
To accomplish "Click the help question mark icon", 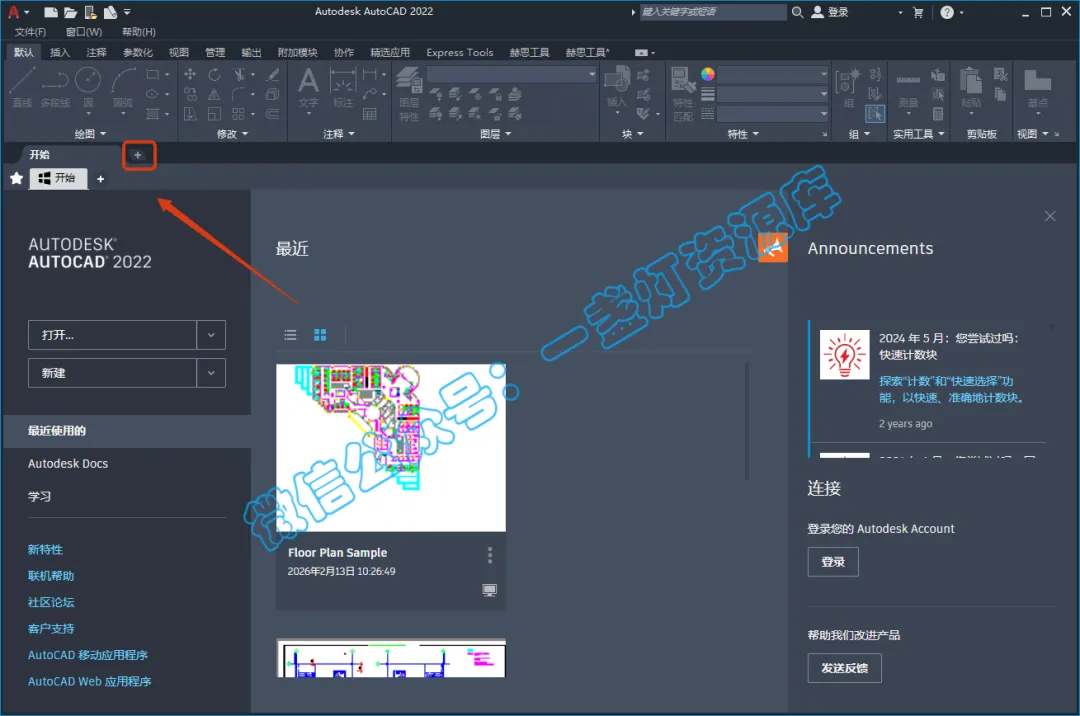I will pyautogui.click(x=947, y=12).
